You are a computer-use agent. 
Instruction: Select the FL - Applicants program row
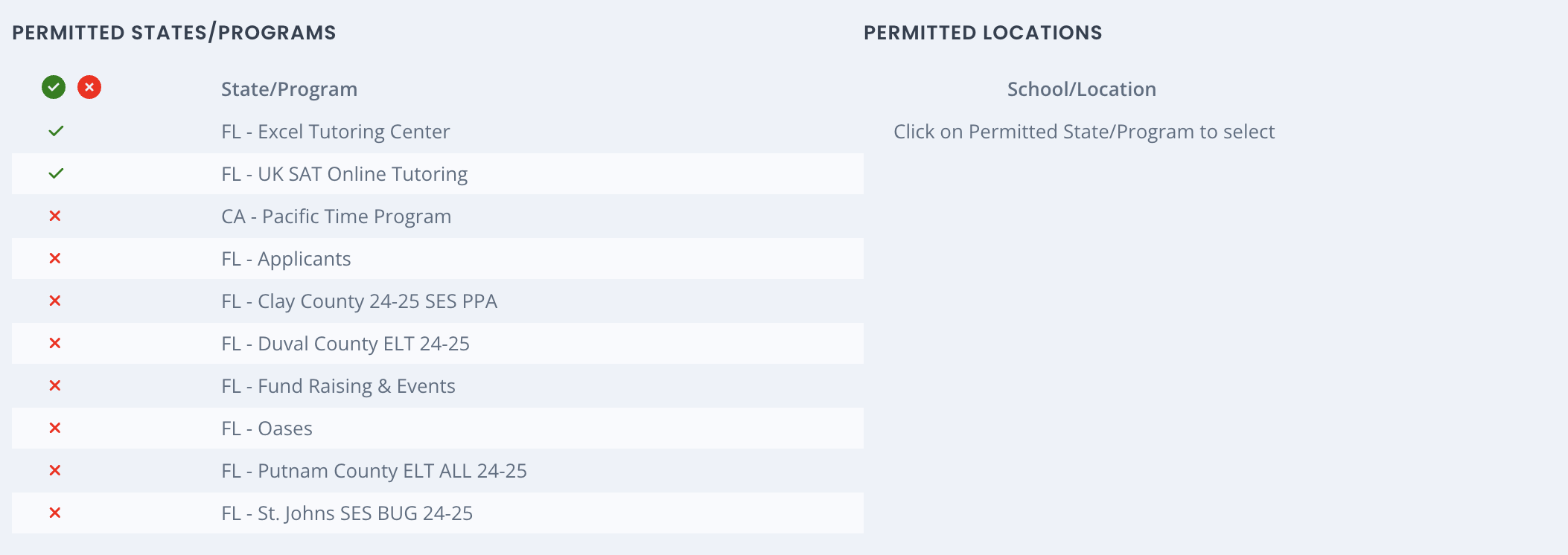tap(286, 259)
